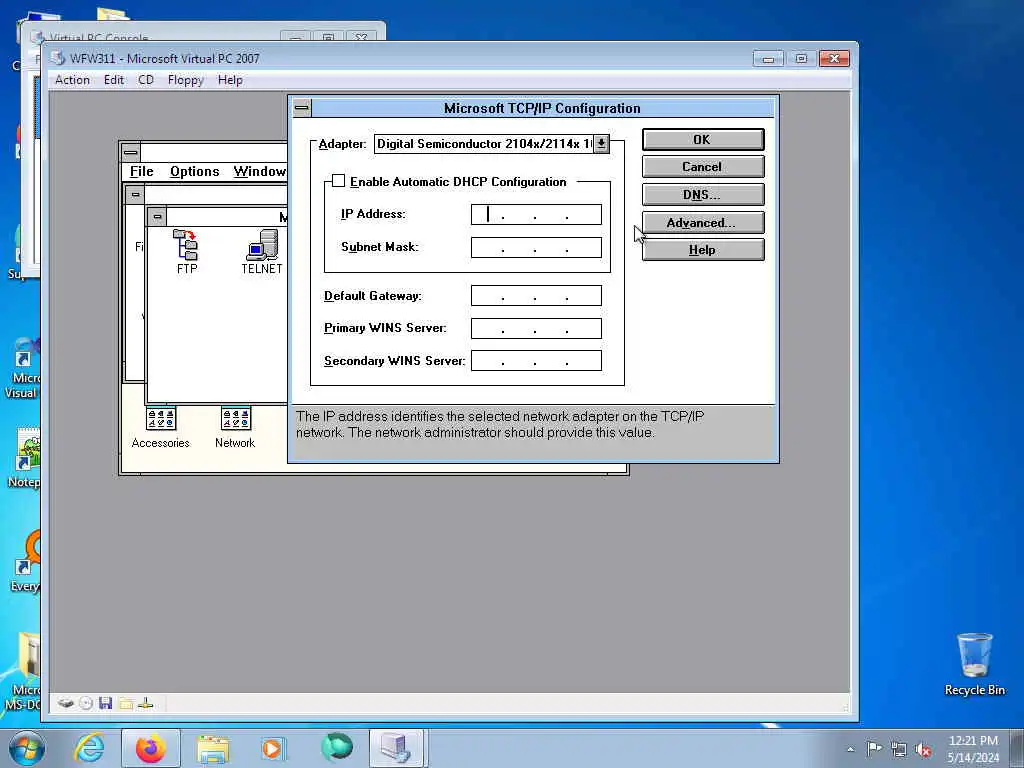The width and height of the screenshot is (1024, 768).
Task: Click the muted volume tray icon
Action: [923, 749]
